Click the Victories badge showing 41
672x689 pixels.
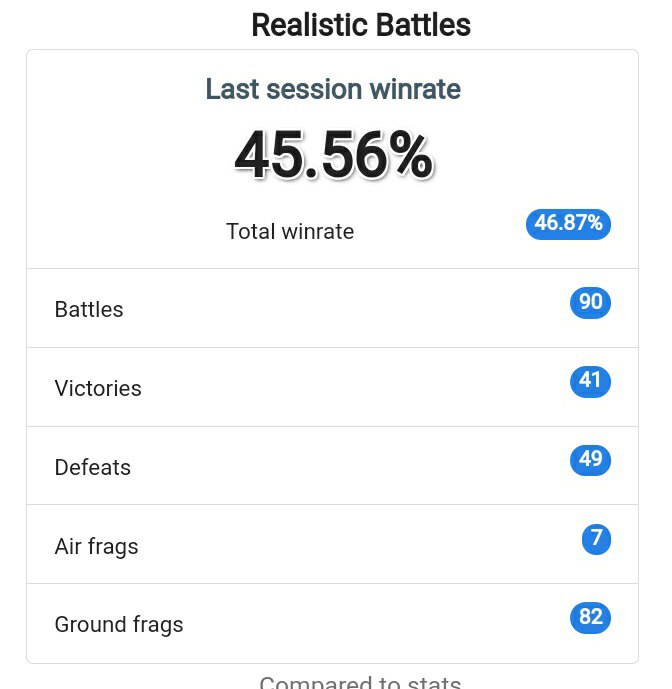coord(590,381)
